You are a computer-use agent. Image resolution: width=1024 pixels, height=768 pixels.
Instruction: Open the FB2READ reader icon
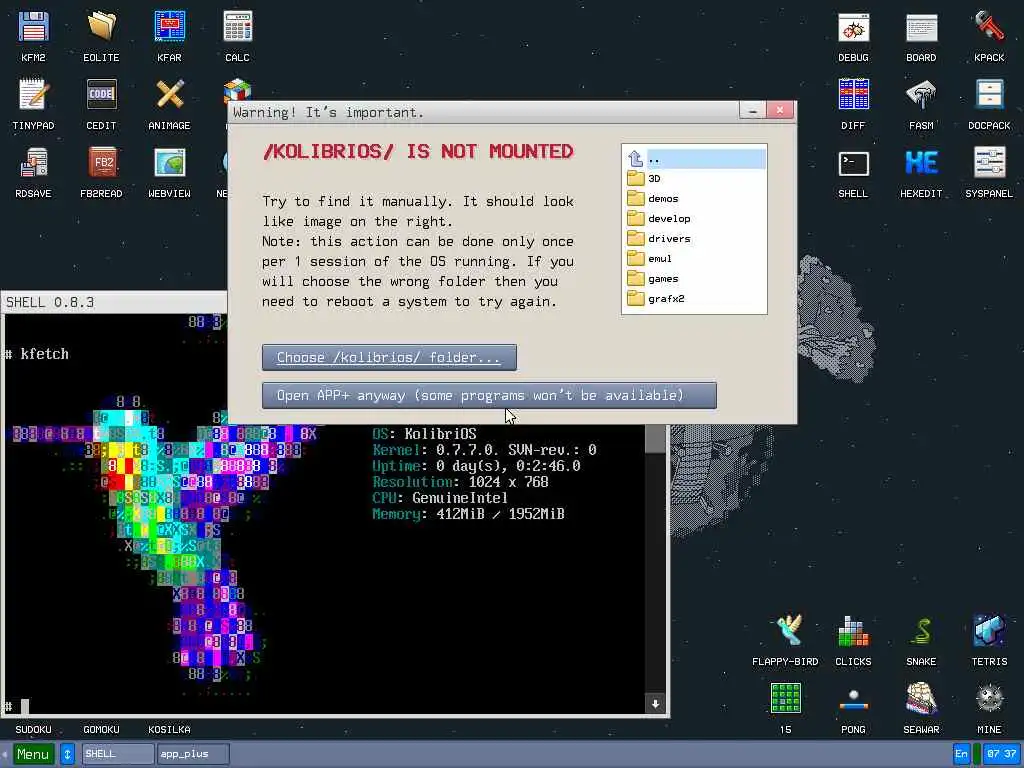click(101, 163)
